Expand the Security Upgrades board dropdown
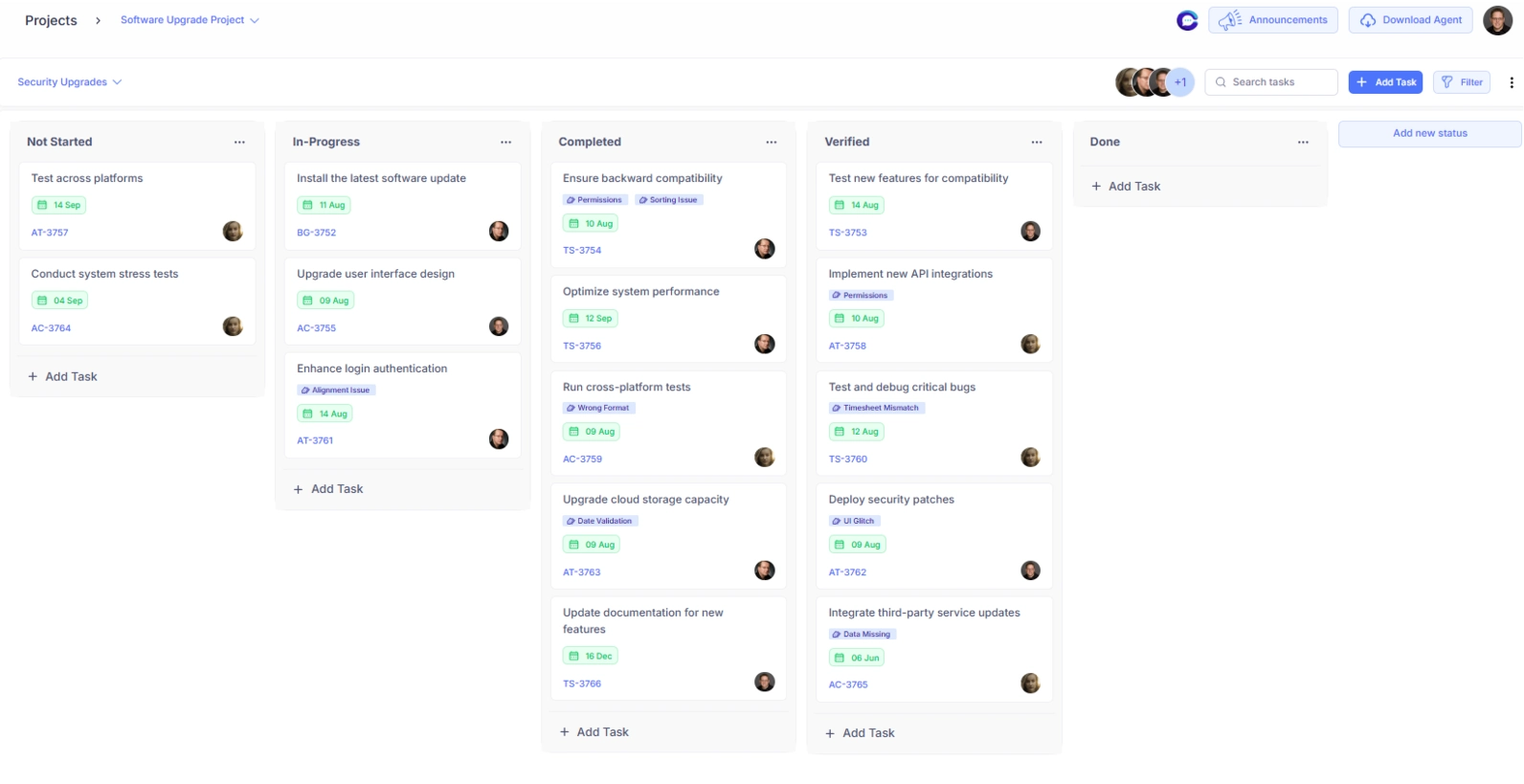The image size is (1524, 784). pyautogui.click(x=69, y=82)
